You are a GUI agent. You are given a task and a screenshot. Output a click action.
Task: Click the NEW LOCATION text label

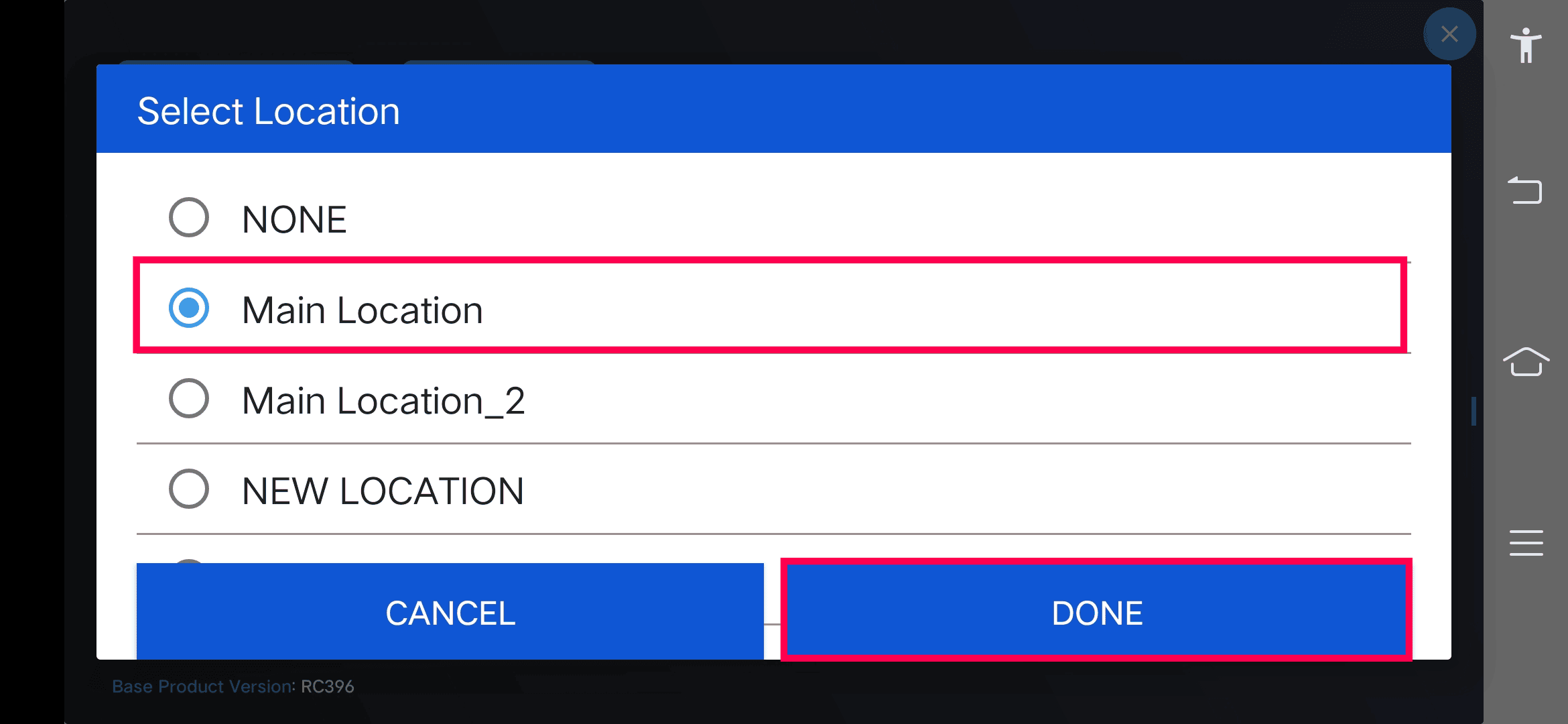pyautogui.click(x=383, y=491)
